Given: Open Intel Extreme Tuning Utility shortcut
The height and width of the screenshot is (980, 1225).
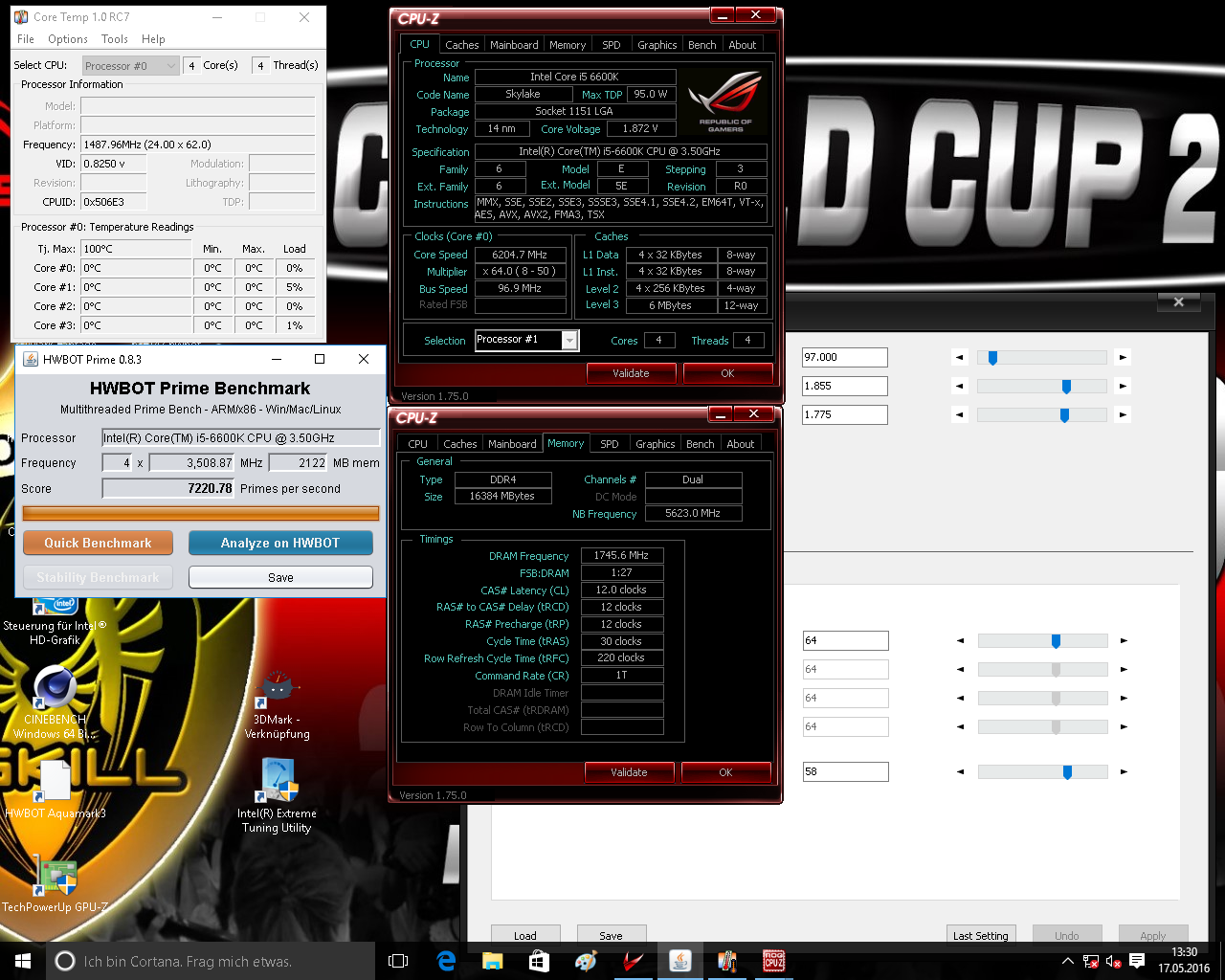Looking at the screenshot, I should [277, 796].
